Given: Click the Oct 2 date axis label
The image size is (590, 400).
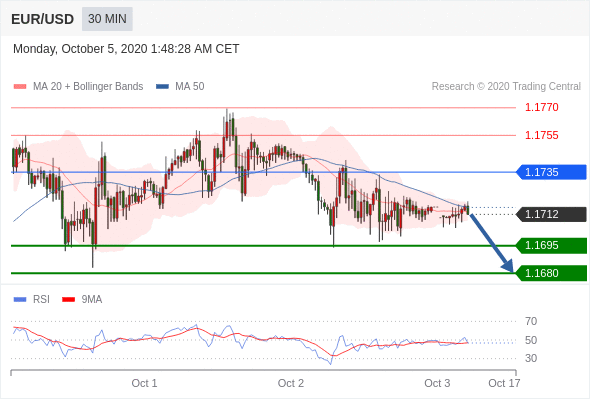Looking at the screenshot, I should (x=290, y=383).
